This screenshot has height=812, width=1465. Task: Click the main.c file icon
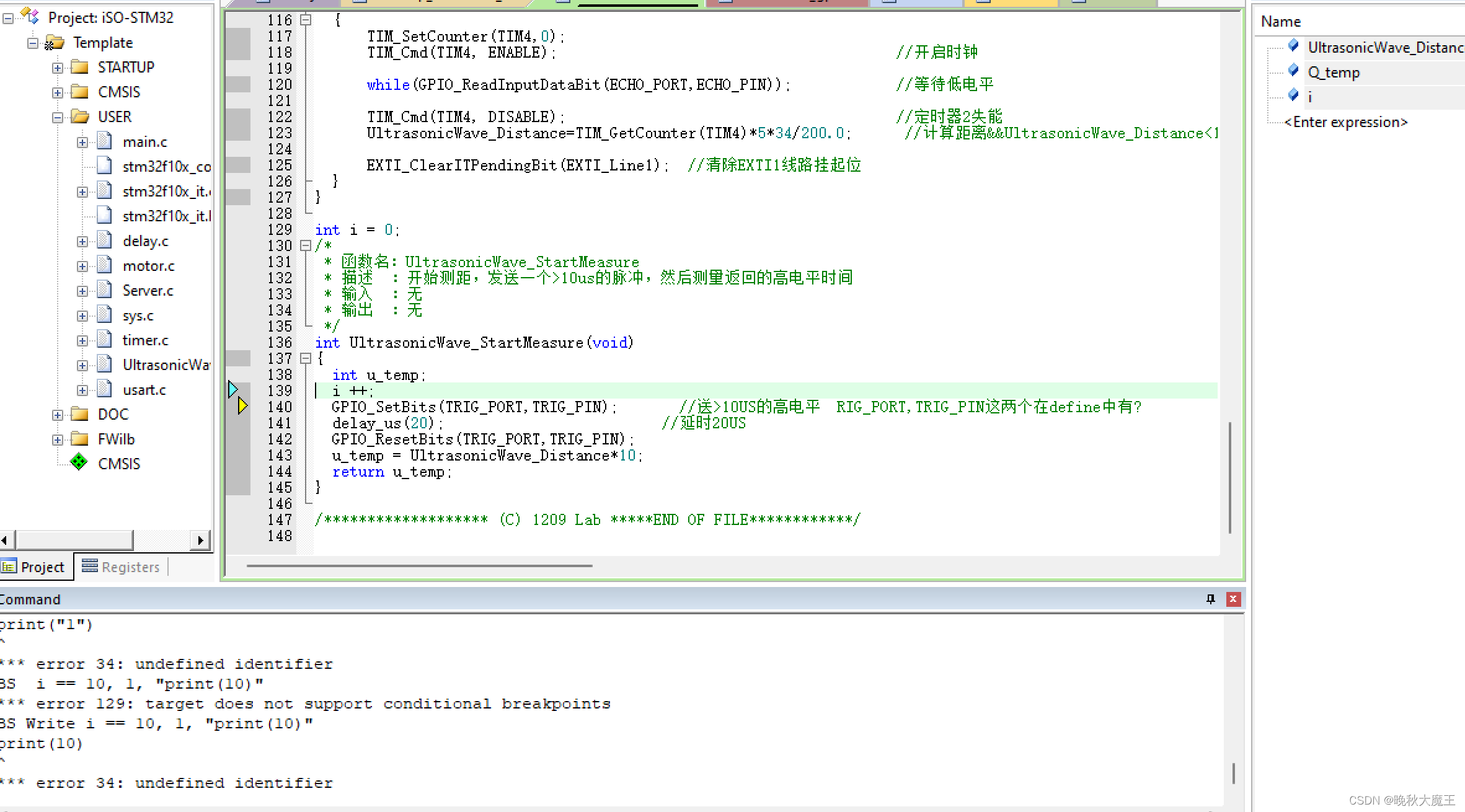tap(105, 141)
